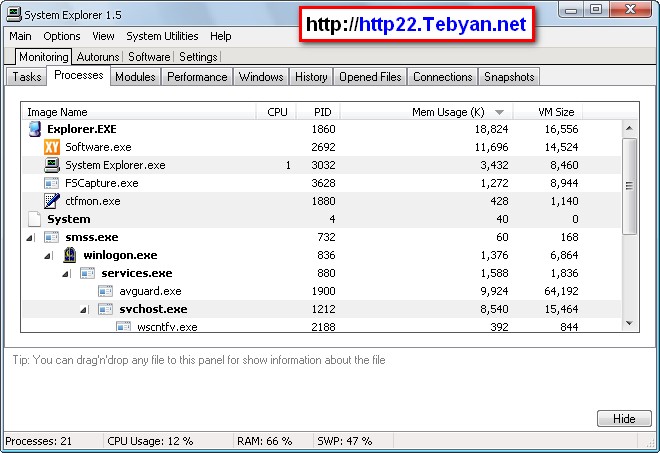Viewport: 660px width, 453px height.
Task: Select the ctfmon.exe process row
Action: (322, 201)
